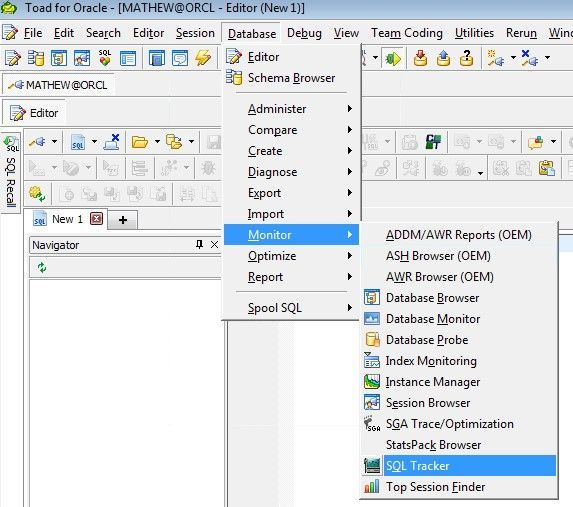
Task: Click Editor entry in Database menu
Action: (291, 57)
